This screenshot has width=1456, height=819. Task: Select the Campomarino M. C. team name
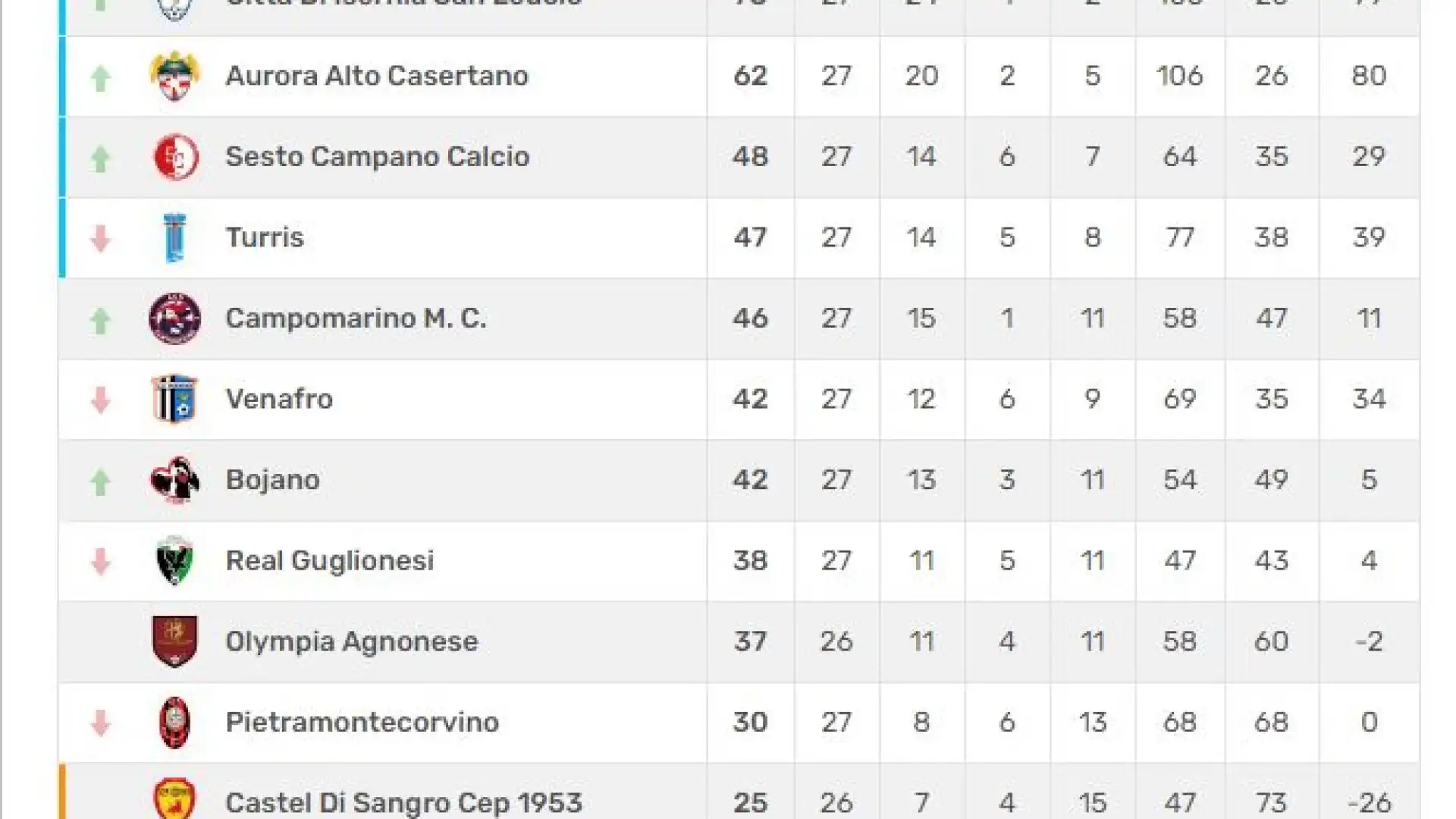tap(356, 318)
